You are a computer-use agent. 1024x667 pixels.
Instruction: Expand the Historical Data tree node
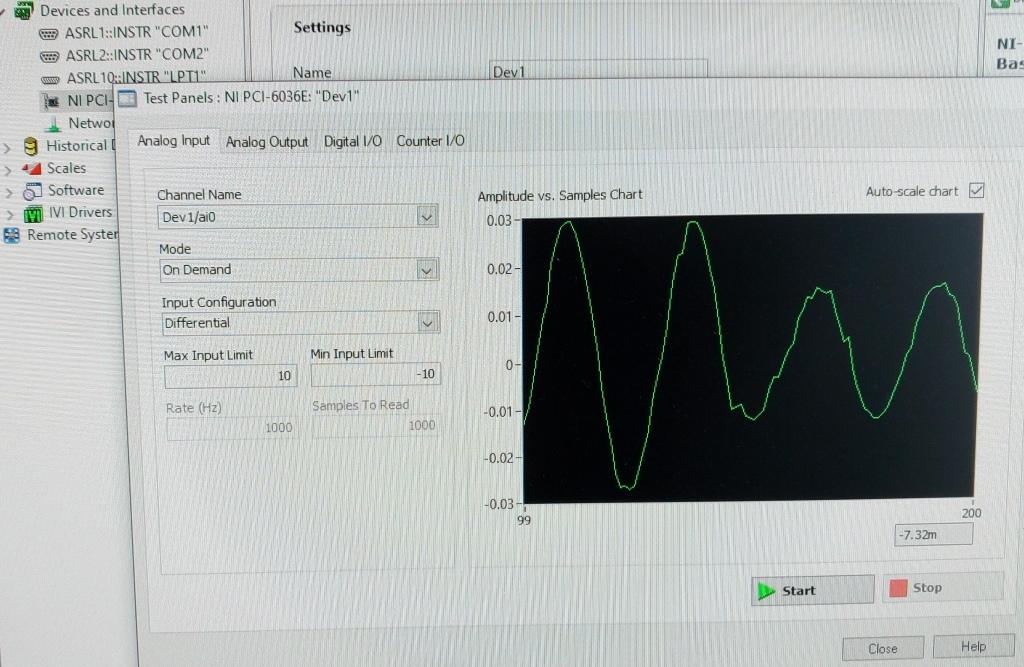point(7,148)
